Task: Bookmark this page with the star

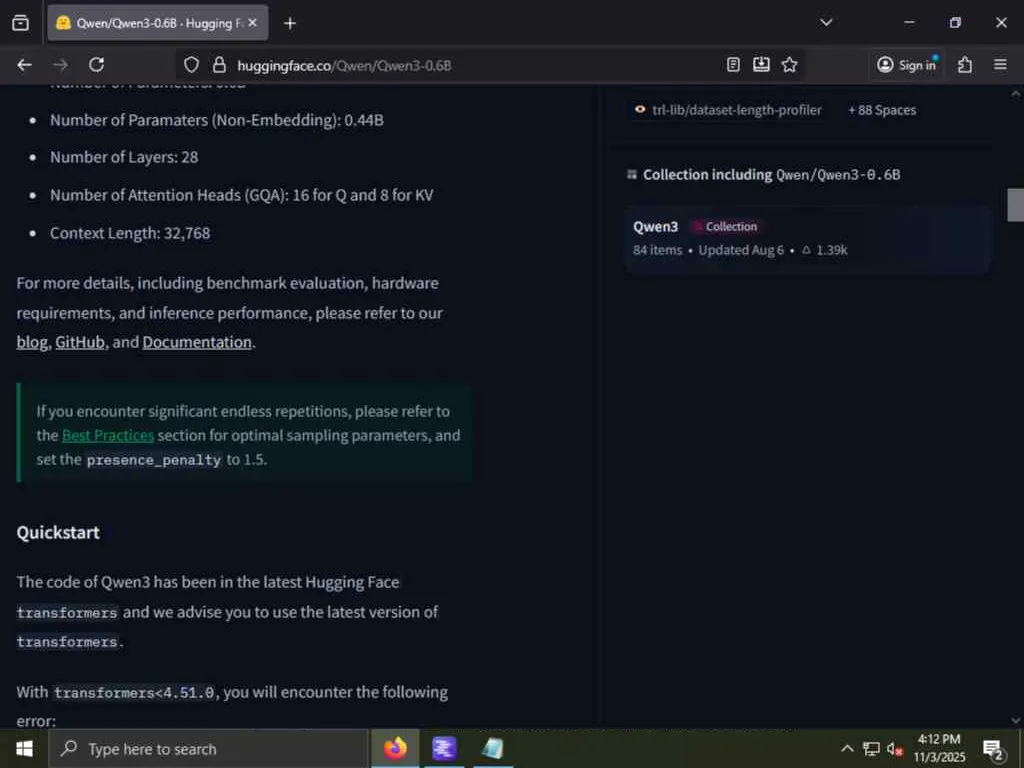Action: tap(790, 65)
